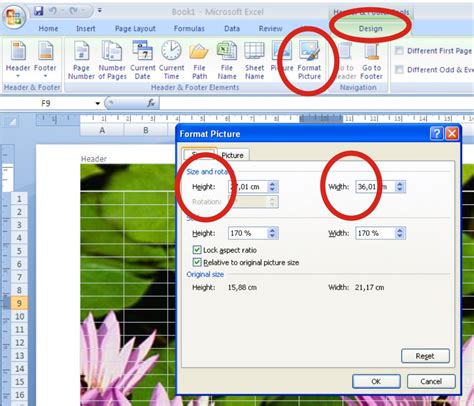Select row 1 header
474x406 pixels.
pos(19,199)
